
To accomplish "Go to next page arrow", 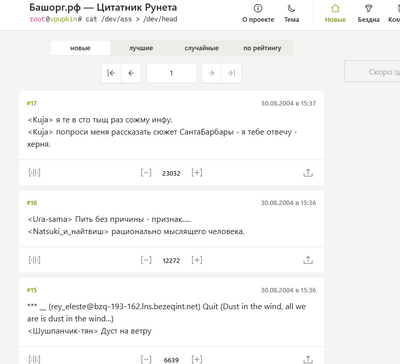I will (x=211, y=73).
